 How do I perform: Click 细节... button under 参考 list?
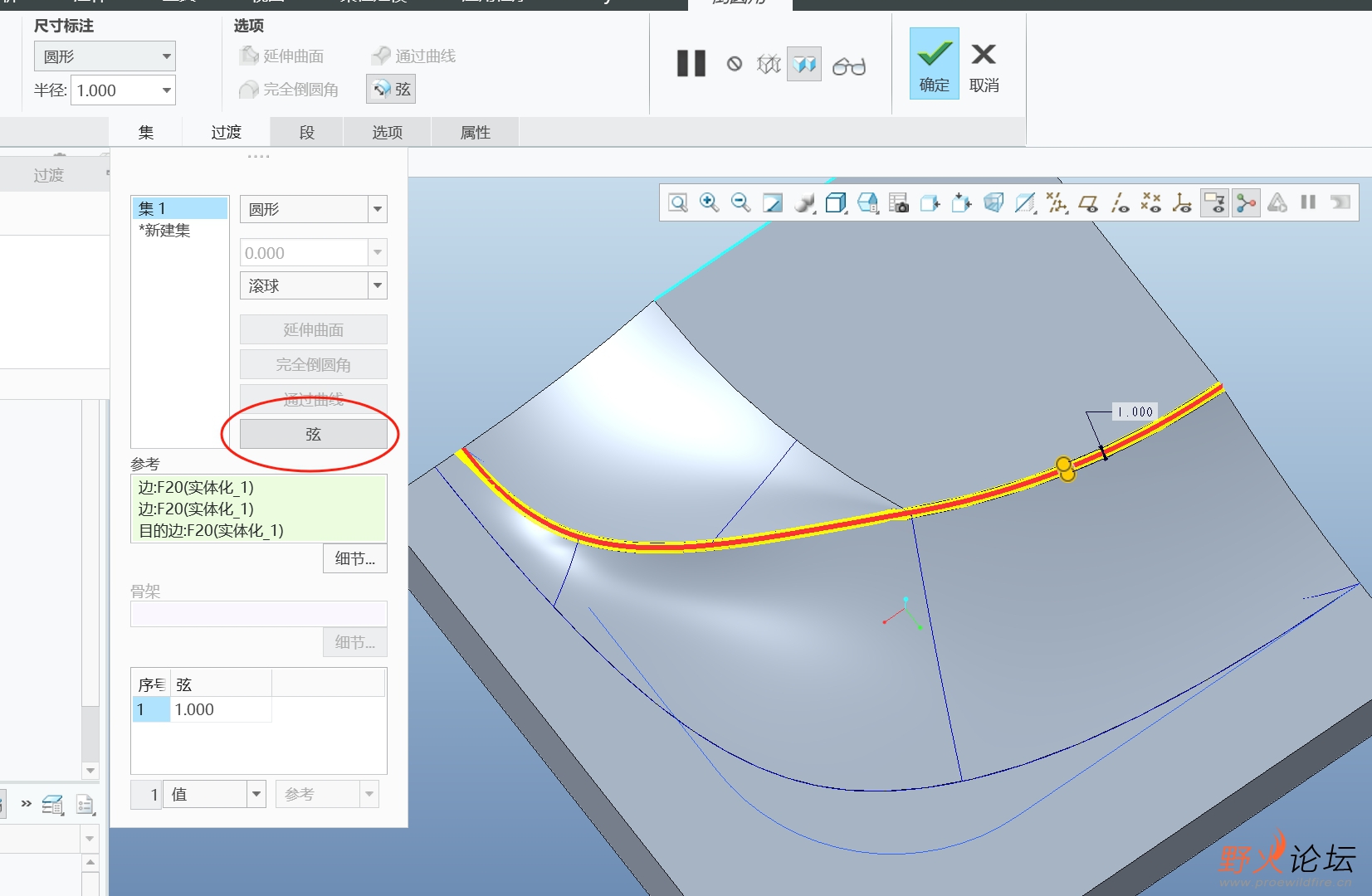click(x=355, y=558)
